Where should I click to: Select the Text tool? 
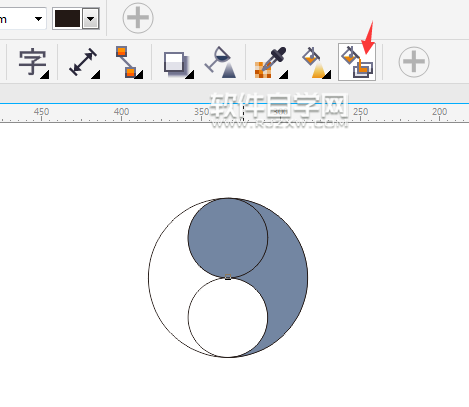pos(32,63)
